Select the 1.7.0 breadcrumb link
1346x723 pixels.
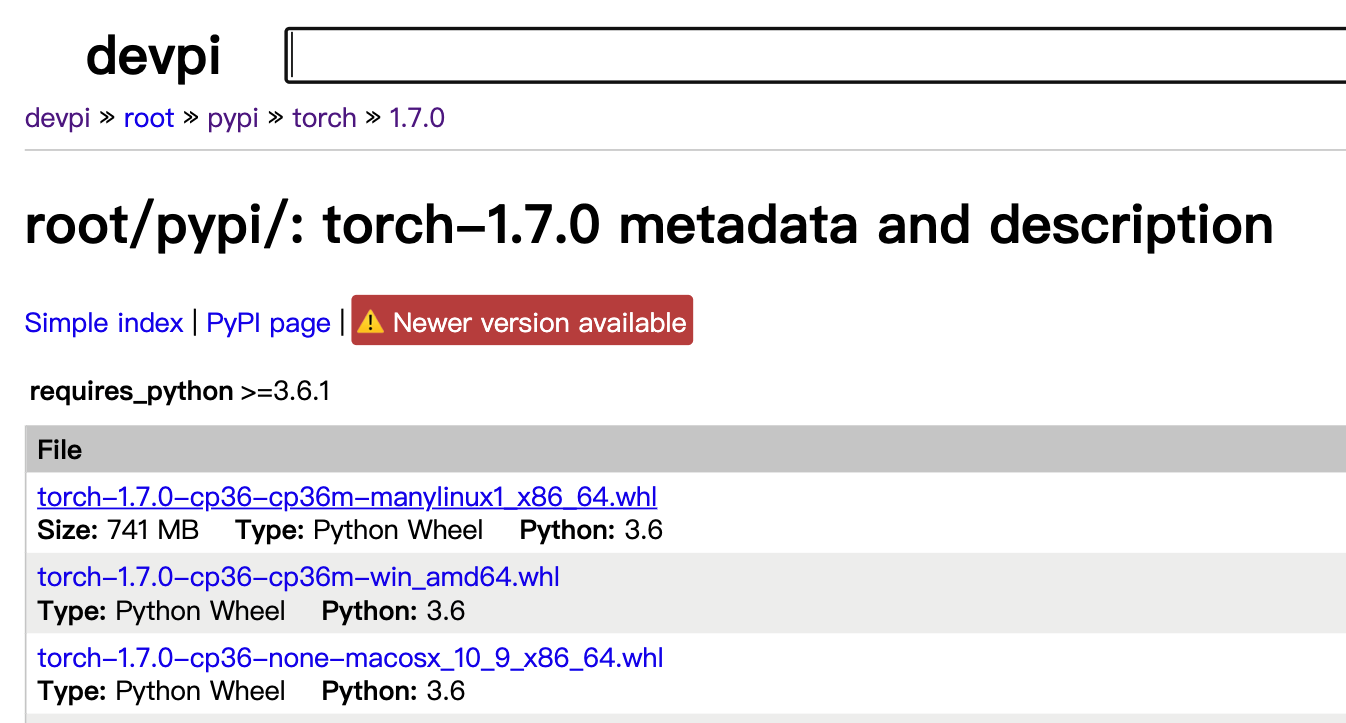417,118
